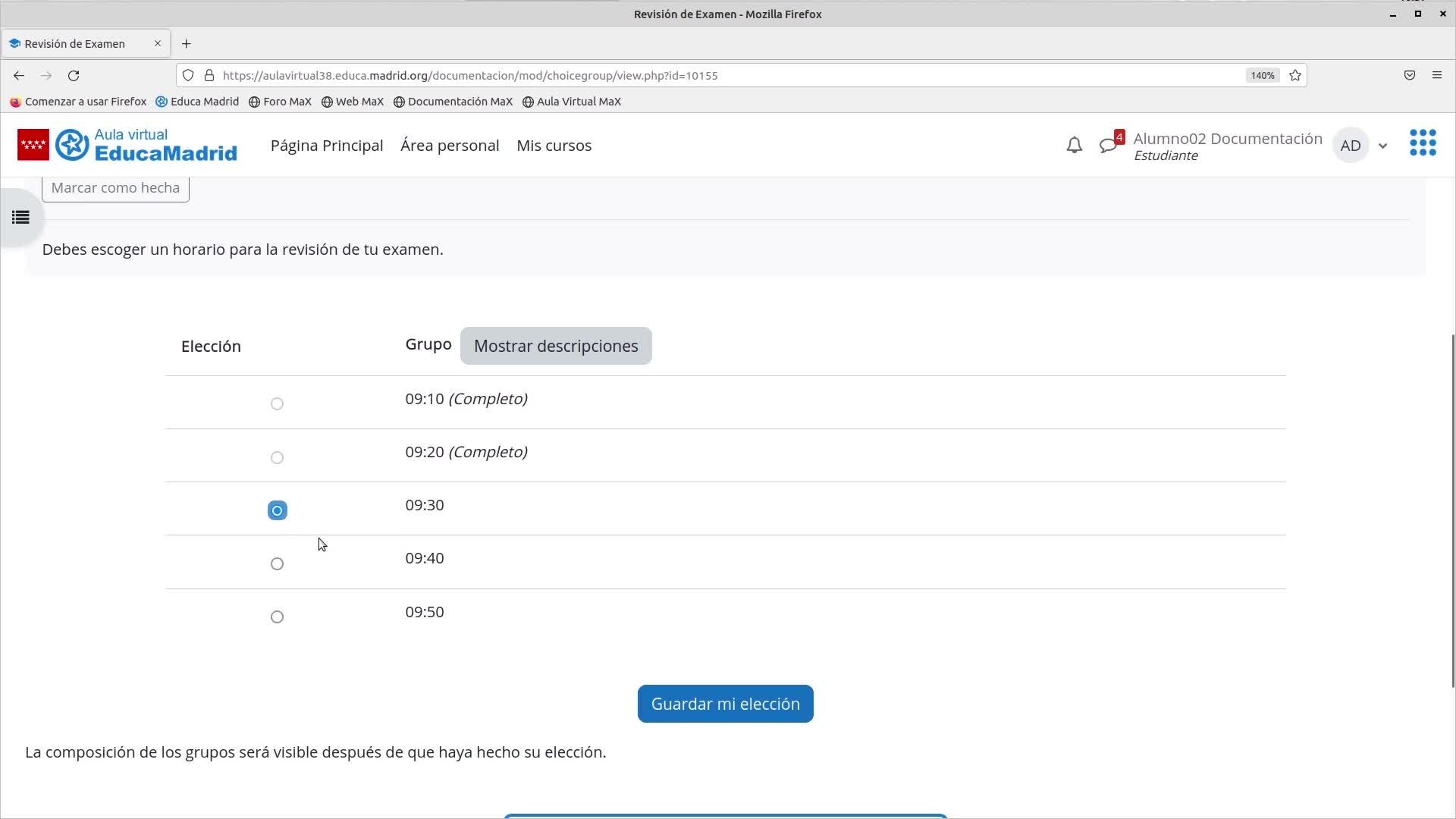Go to Área personal
Viewport: 1456px width, 819px height.
(450, 146)
